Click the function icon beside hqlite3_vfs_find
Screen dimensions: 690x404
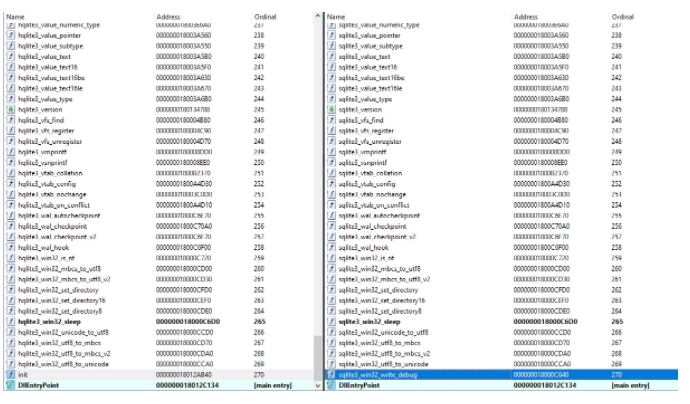(11, 120)
